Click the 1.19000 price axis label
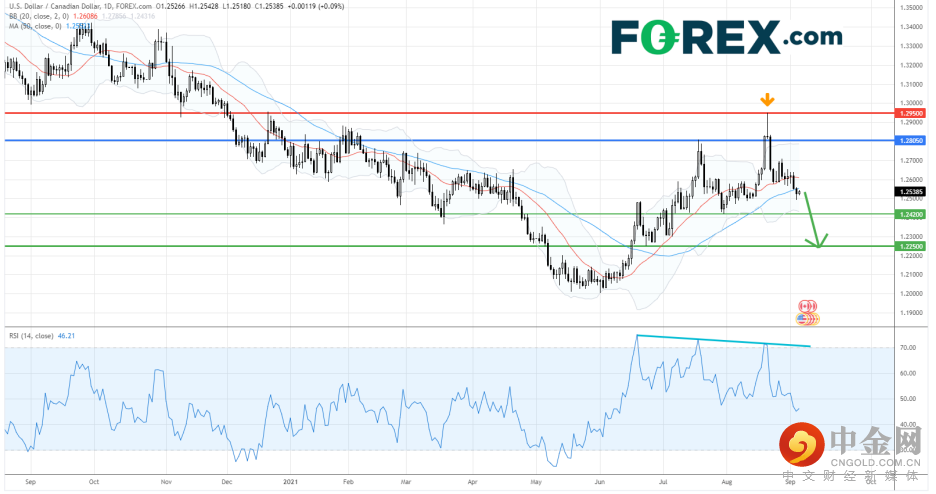 click(x=910, y=313)
